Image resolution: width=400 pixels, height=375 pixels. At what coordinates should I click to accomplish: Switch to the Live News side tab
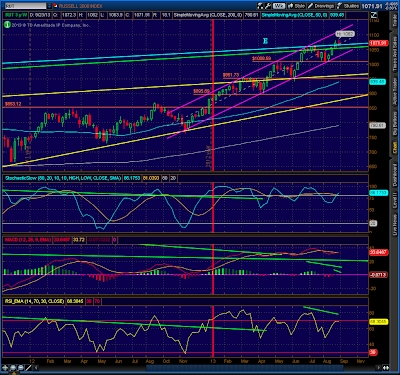[395, 225]
